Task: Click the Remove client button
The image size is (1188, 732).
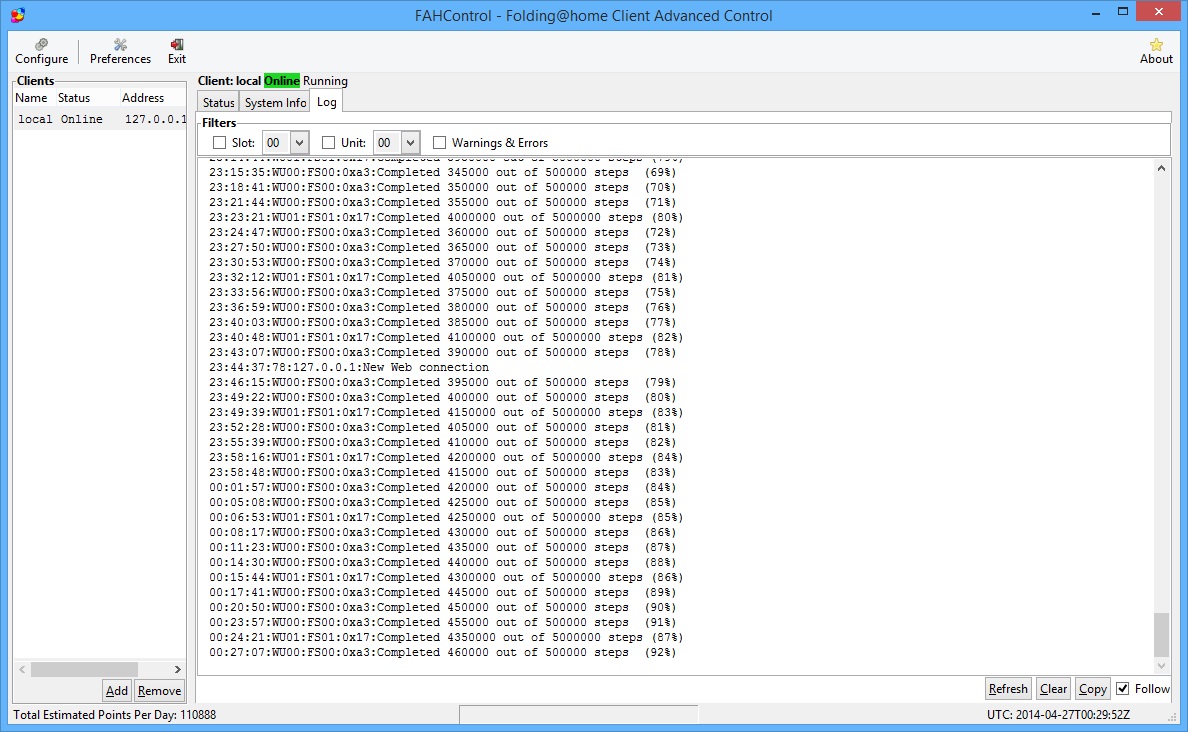Action: (x=159, y=690)
